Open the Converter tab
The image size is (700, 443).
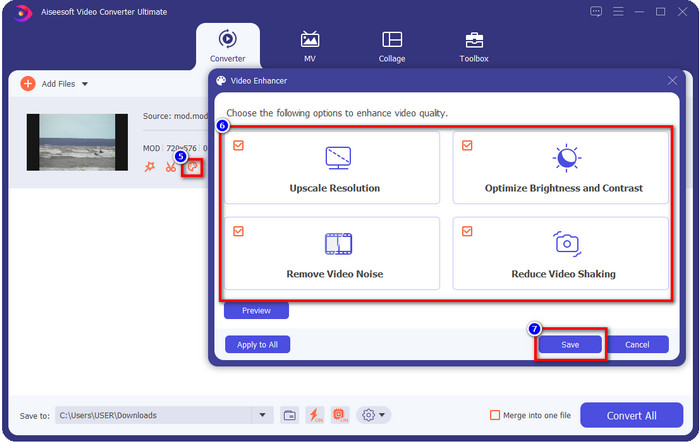click(x=228, y=46)
